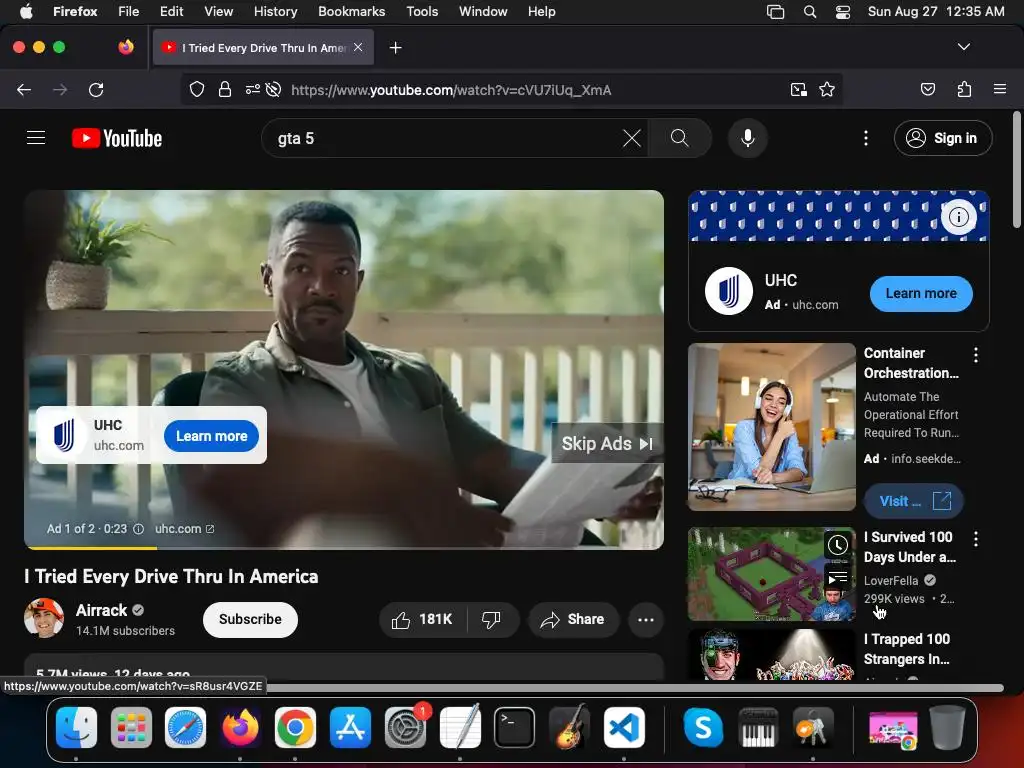Open Container Orchestration ad thumbnail
Image resolution: width=1024 pixels, height=768 pixels.
(771, 427)
